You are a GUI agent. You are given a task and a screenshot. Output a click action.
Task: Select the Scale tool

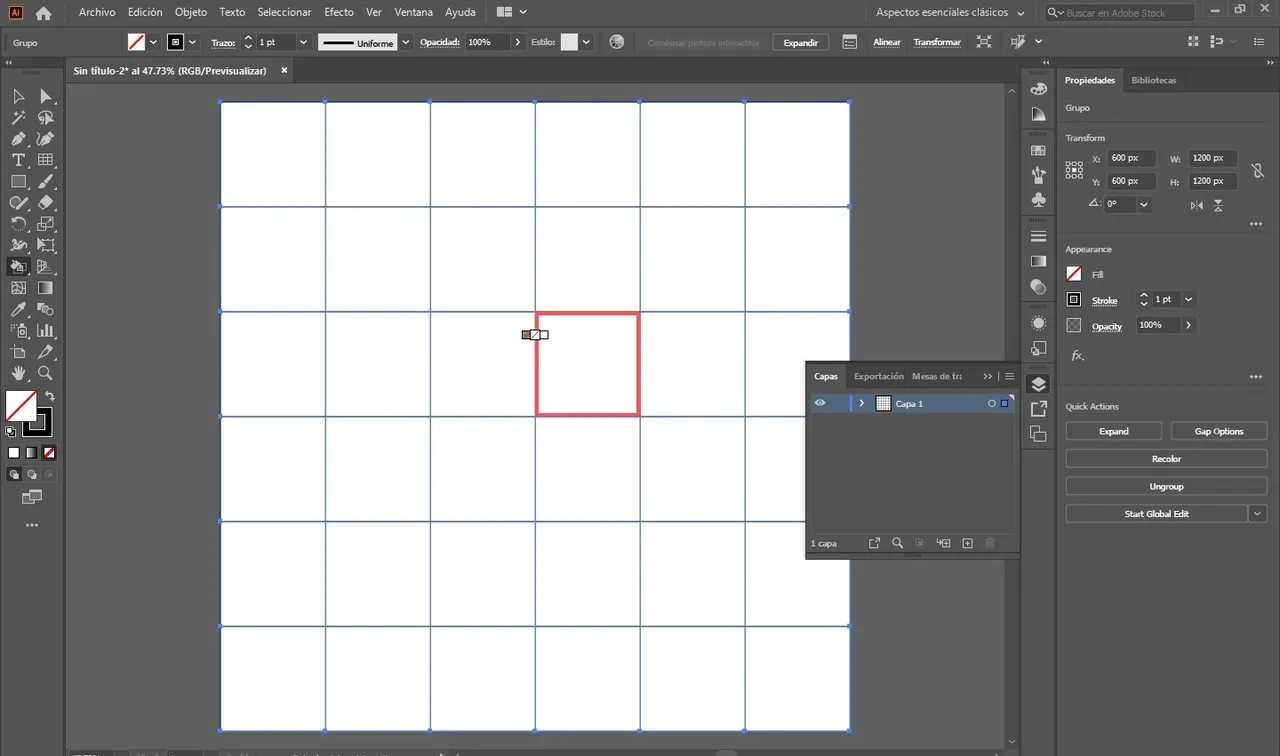[x=45, y=224]
